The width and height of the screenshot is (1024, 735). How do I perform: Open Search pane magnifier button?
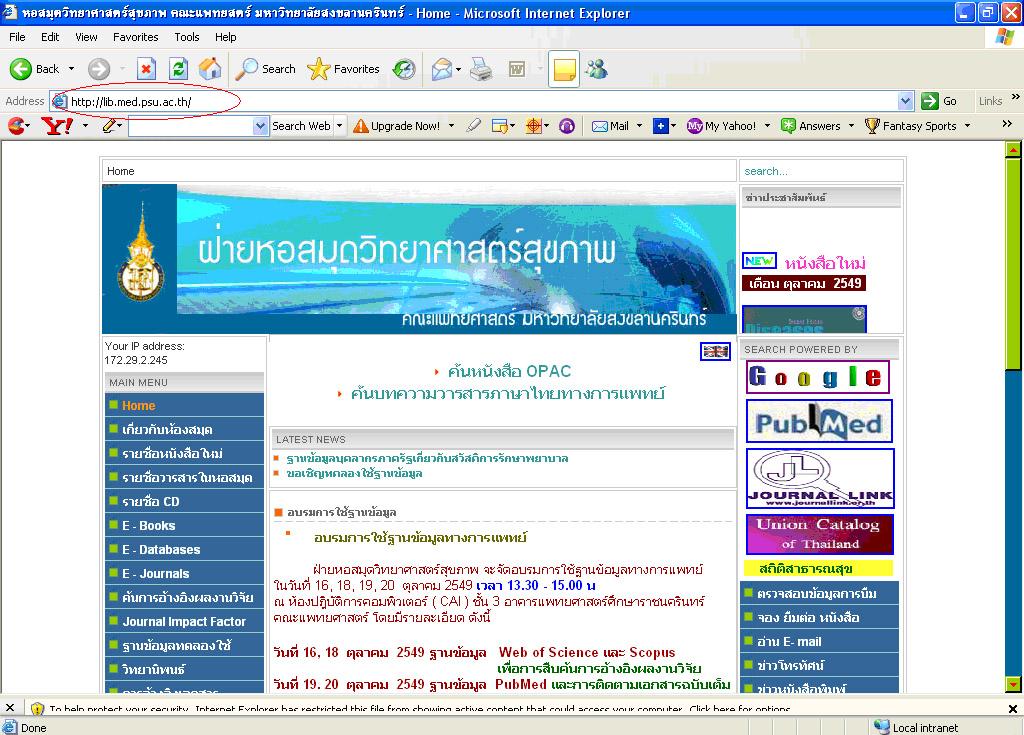[x=265, y=69]
